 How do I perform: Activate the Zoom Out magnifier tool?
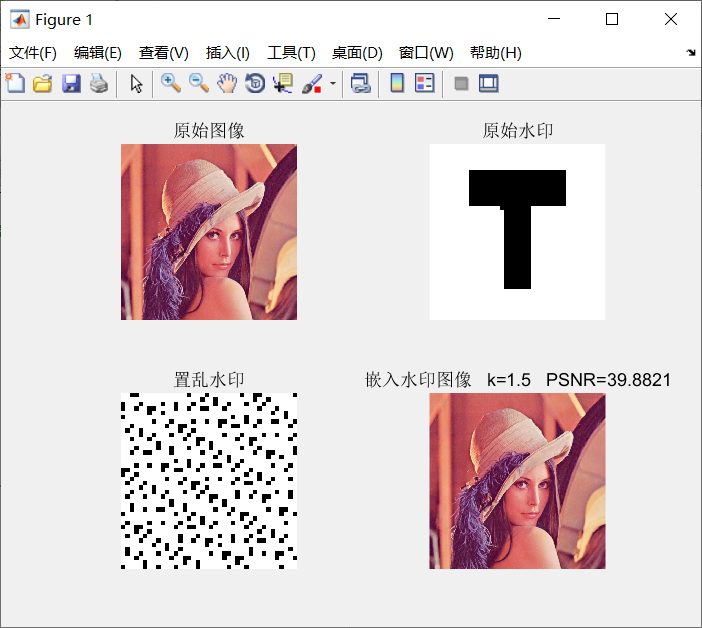click(199, 83)
